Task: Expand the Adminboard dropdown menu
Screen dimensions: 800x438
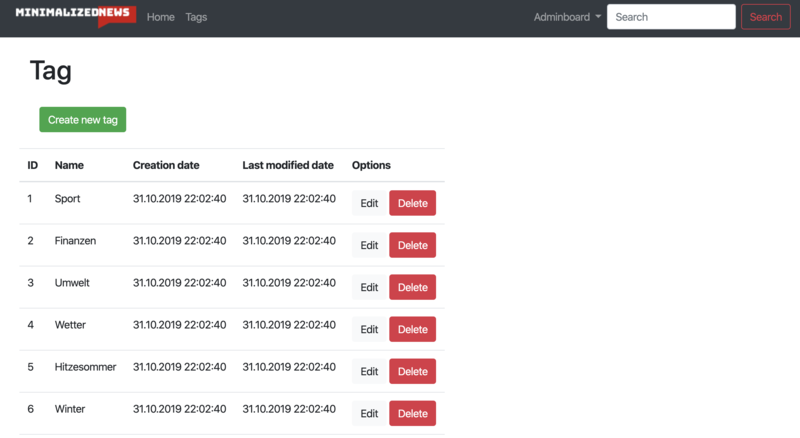Action: click(567, 17)
